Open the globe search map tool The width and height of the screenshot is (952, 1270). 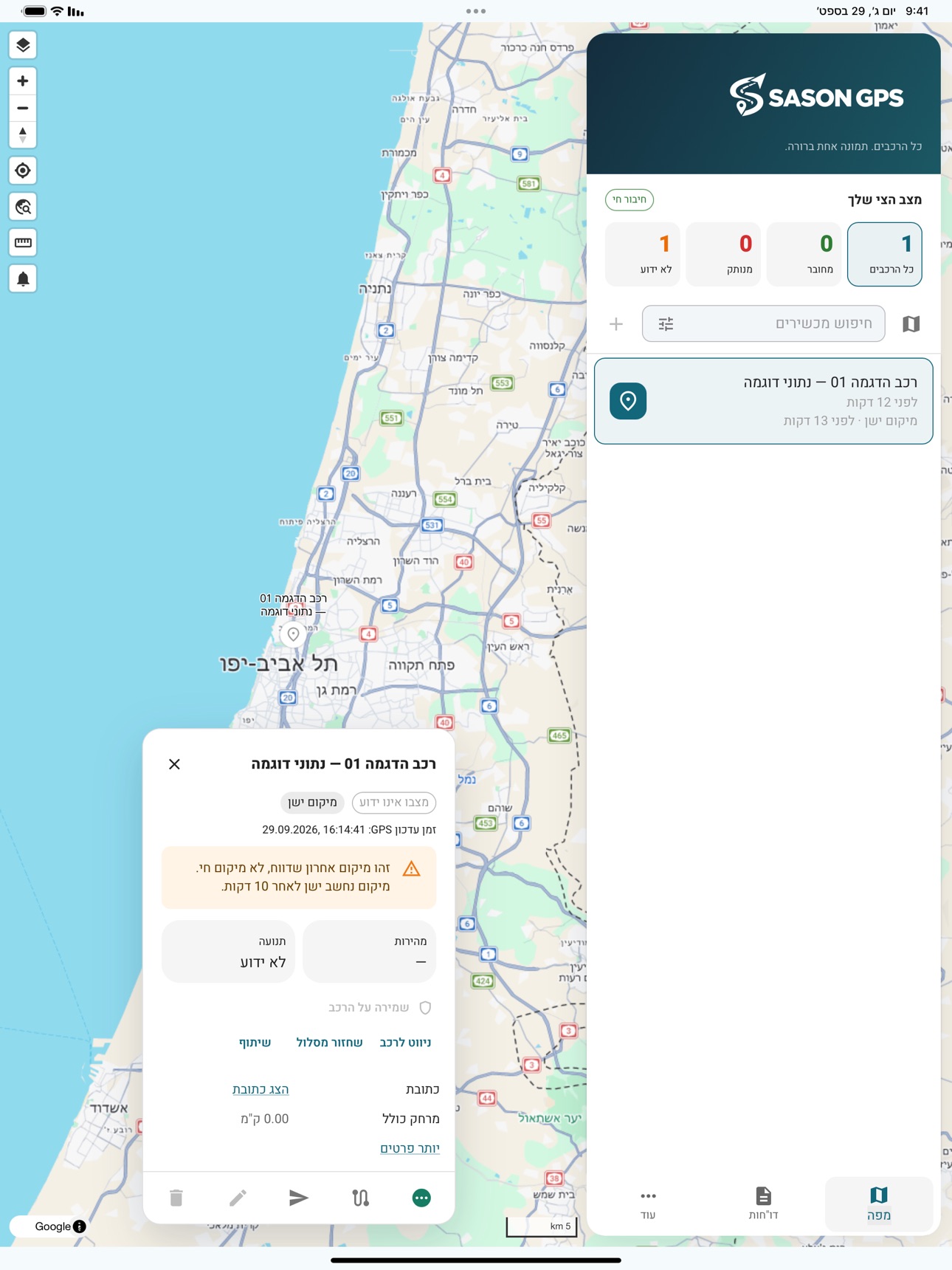(x=23, y=207)
